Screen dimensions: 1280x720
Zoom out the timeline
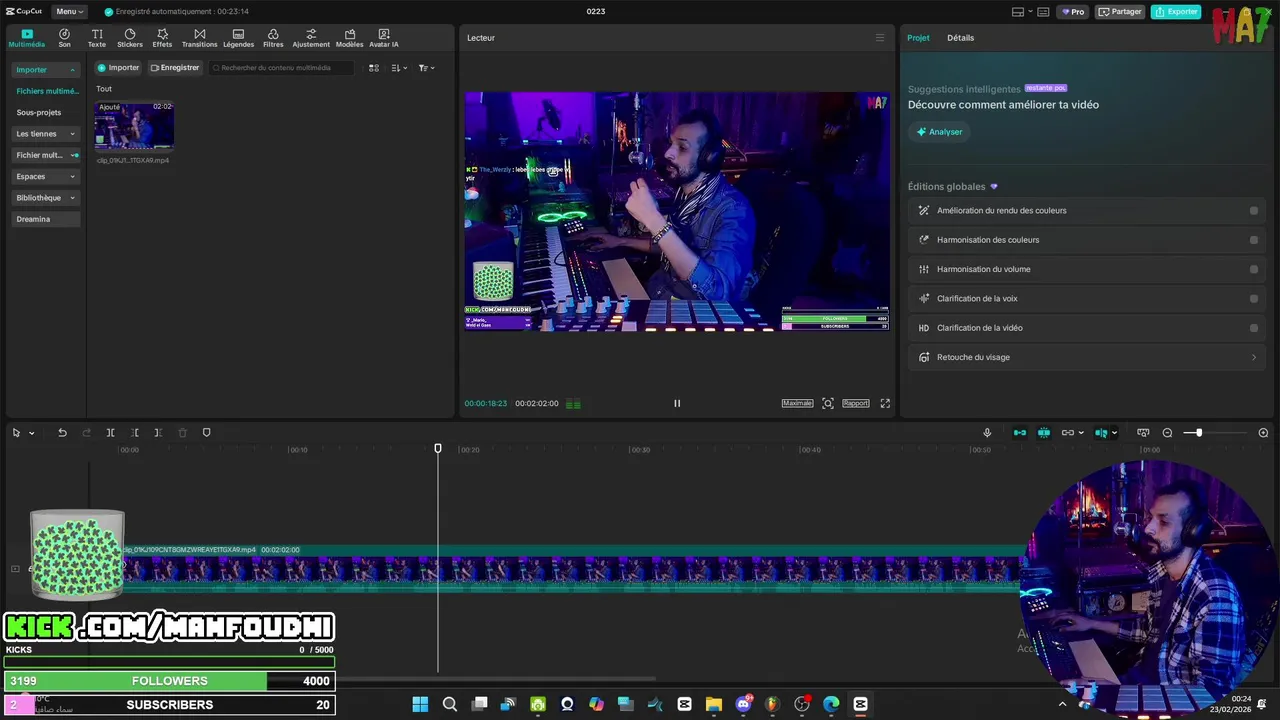1167,432
